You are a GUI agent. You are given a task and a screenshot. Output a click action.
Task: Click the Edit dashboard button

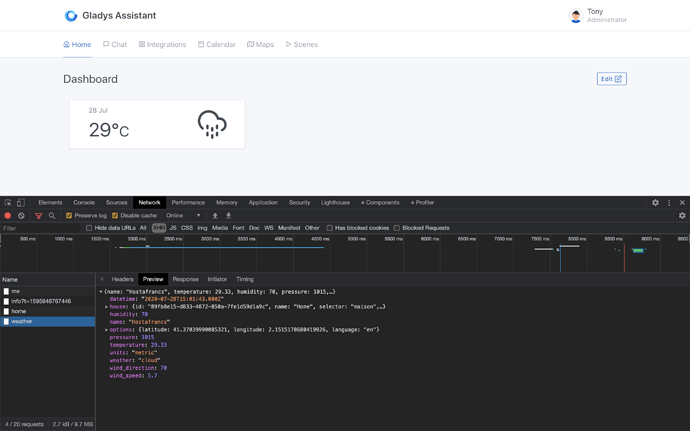(x=612, y=79)
